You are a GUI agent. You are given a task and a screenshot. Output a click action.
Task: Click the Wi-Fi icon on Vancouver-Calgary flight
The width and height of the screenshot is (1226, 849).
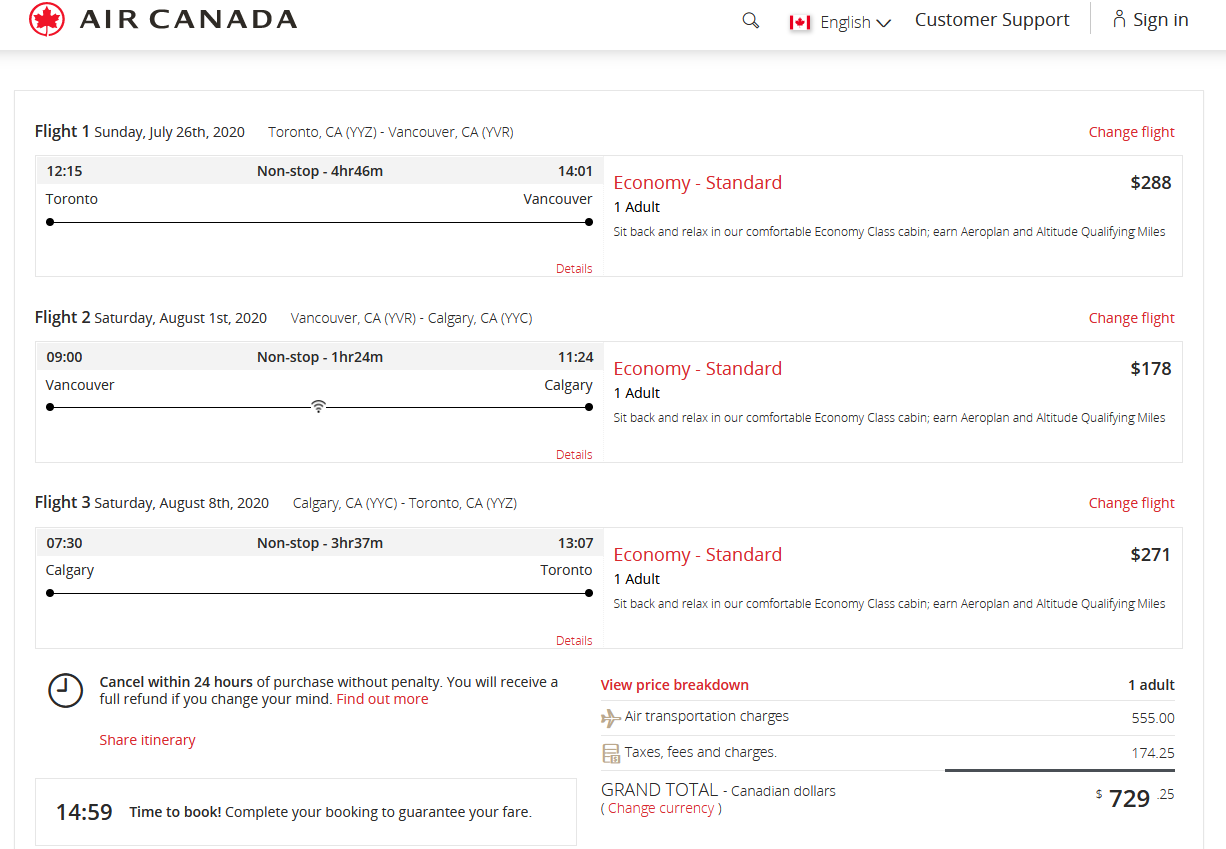click(318, 406)
